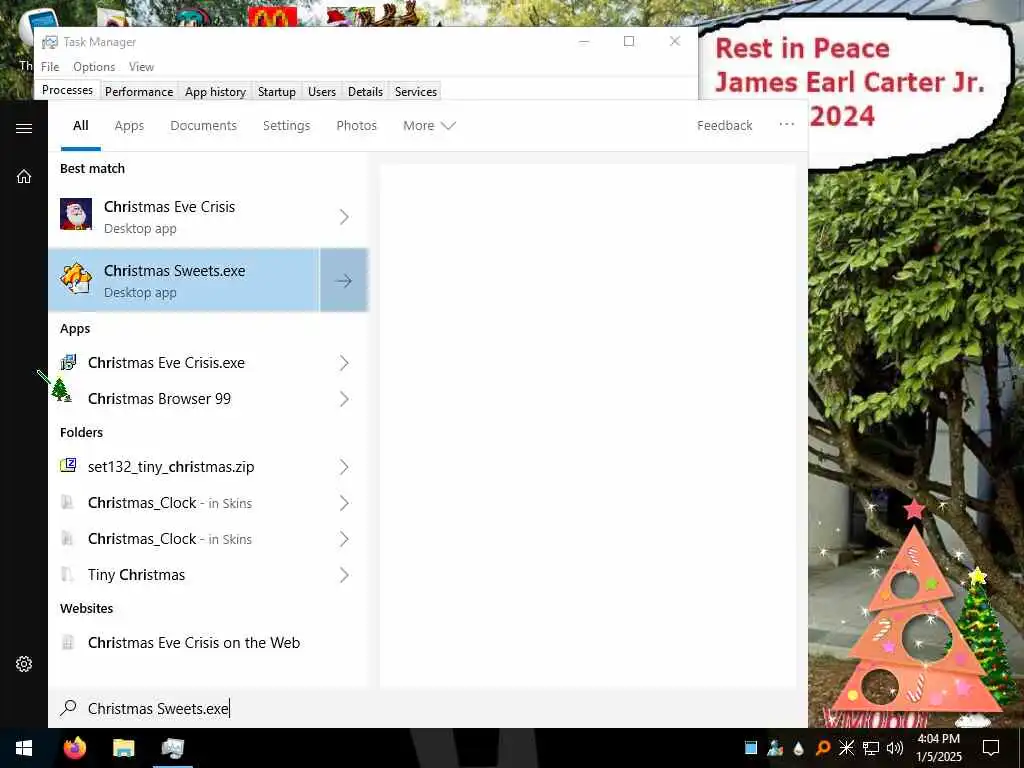Screen dimensions: 1024x768
Task: Open the Tiny Christmas folder result
Action: pyautogui.click(x=208, y=575)
